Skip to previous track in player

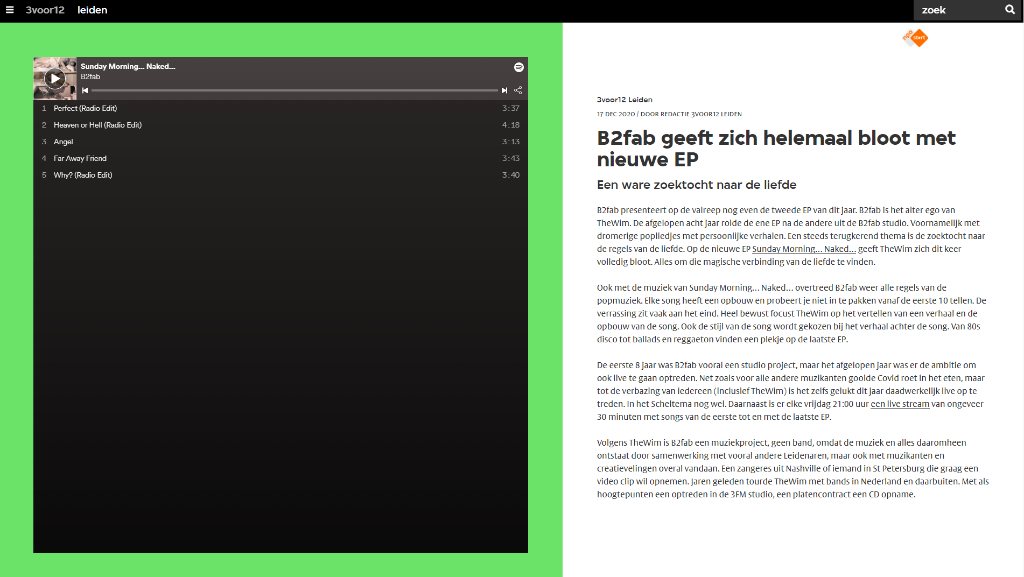[x=85, y=90]
